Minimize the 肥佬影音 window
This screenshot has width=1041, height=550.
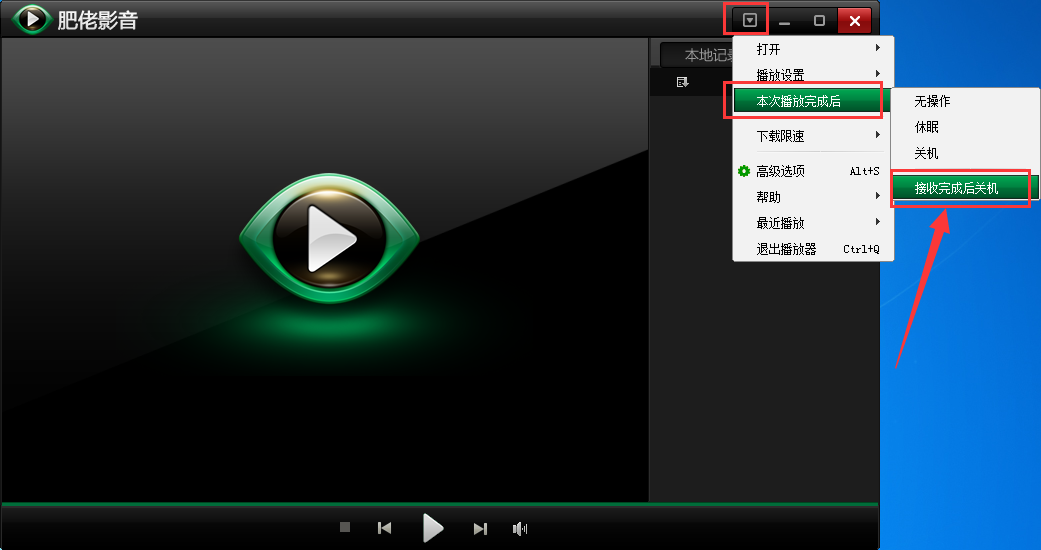pyautogui.click(x=785, y=21)
